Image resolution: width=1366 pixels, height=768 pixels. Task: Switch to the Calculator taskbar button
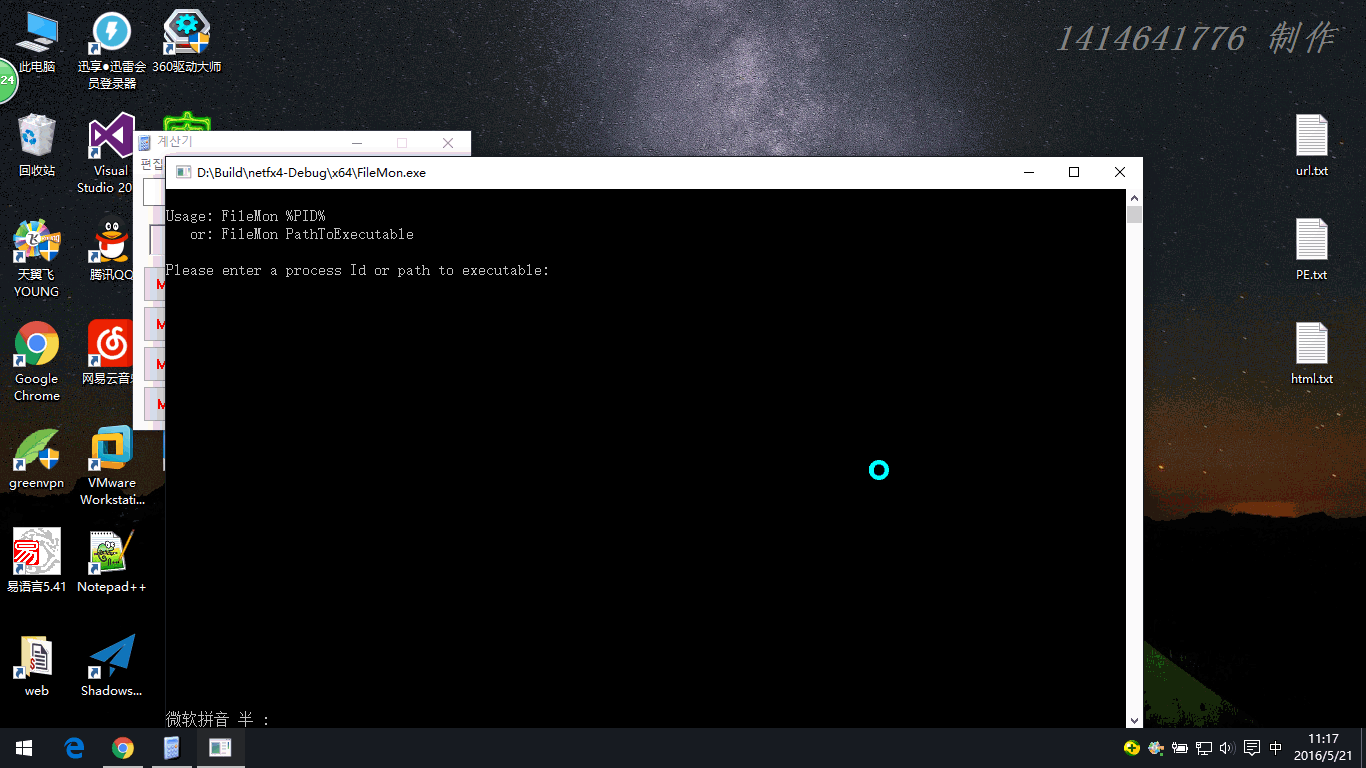click(x=172, y=748)
